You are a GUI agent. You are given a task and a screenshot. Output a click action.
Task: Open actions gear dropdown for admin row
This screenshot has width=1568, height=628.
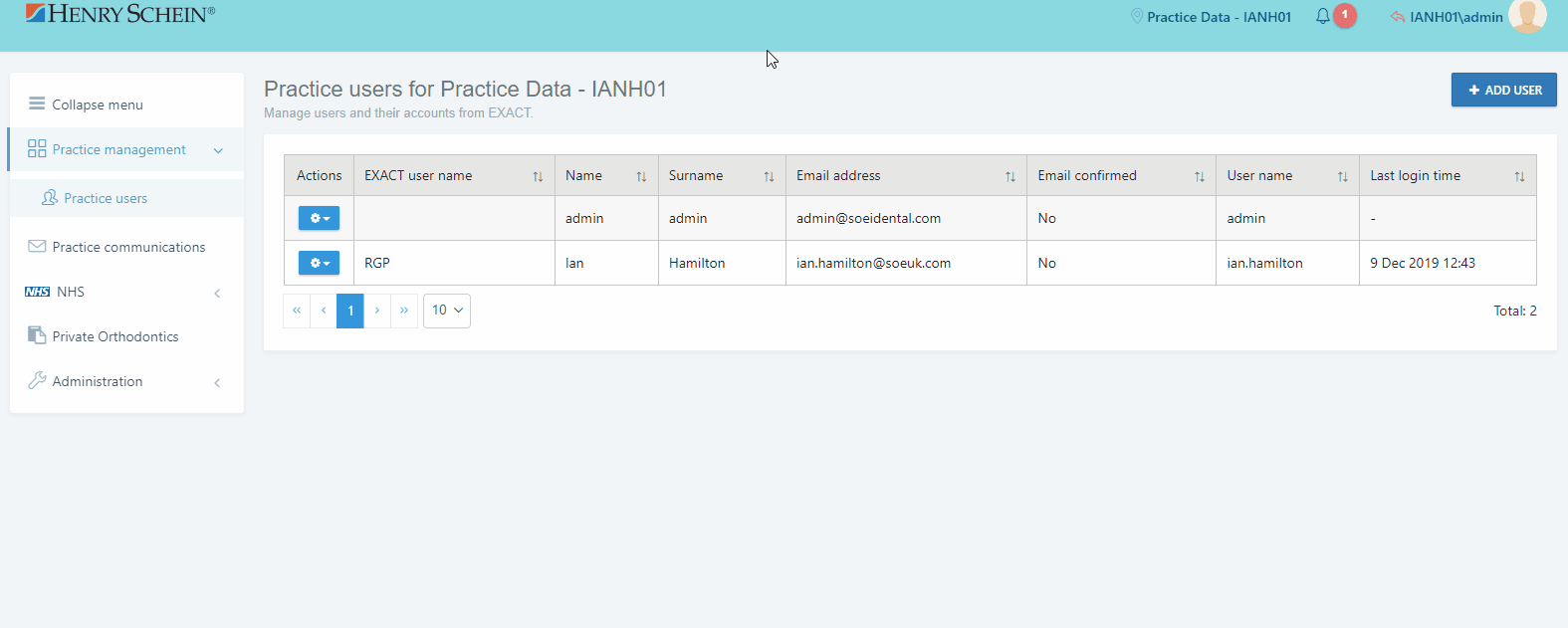point(319,218)
